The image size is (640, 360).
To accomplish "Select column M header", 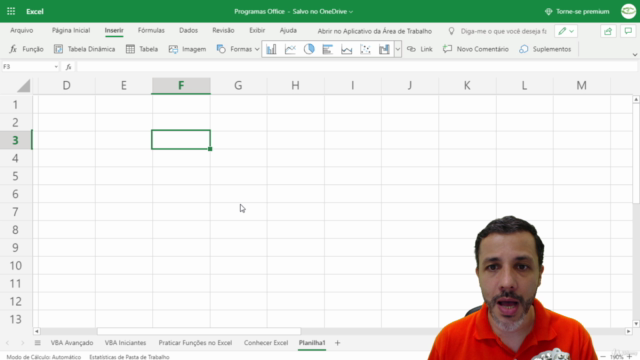I will pyautogui.click(x=582, y=85).
